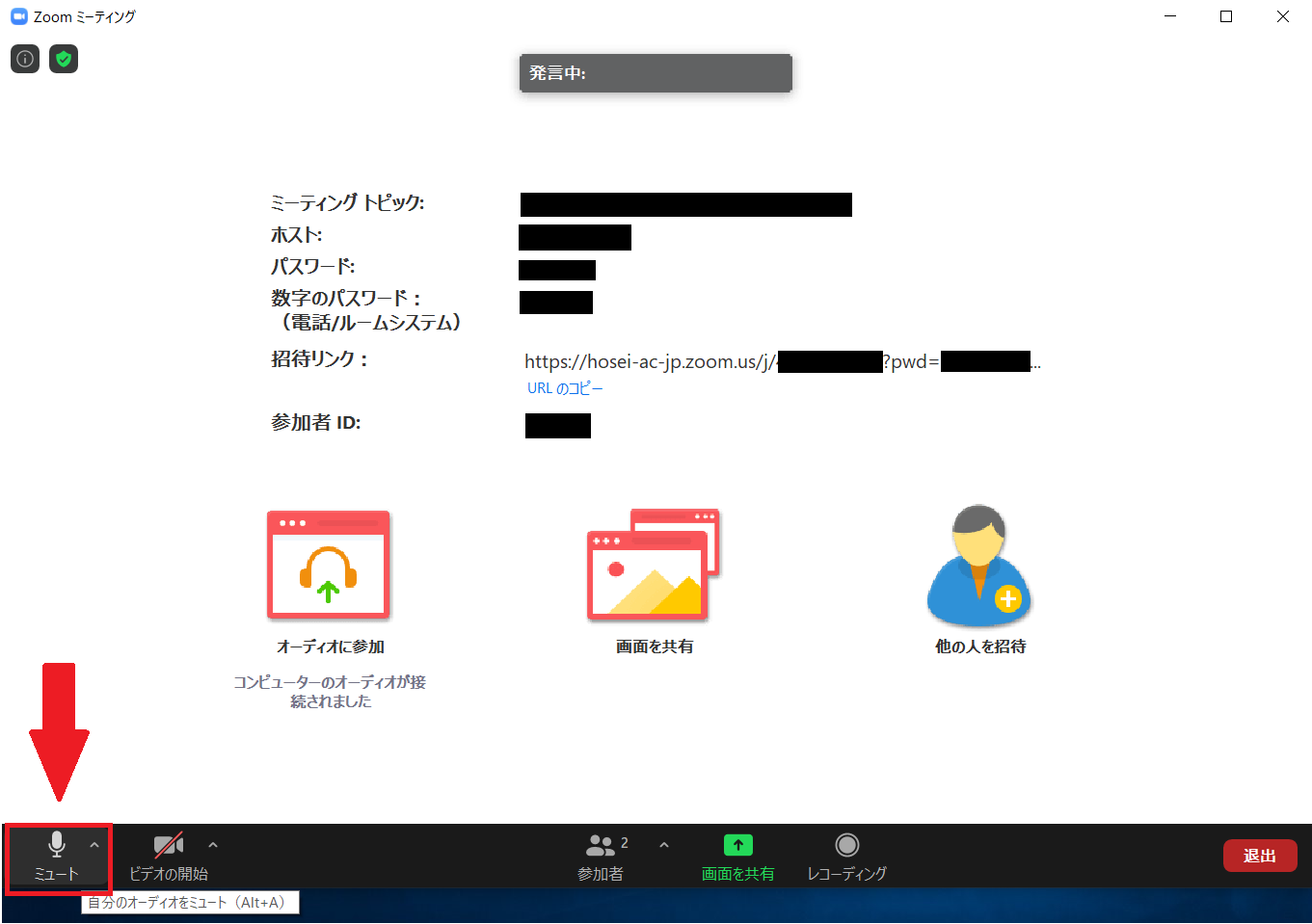Start recording with レコーディング icon
Screen dimensions: 1312x924
click(x=846, y=857)
